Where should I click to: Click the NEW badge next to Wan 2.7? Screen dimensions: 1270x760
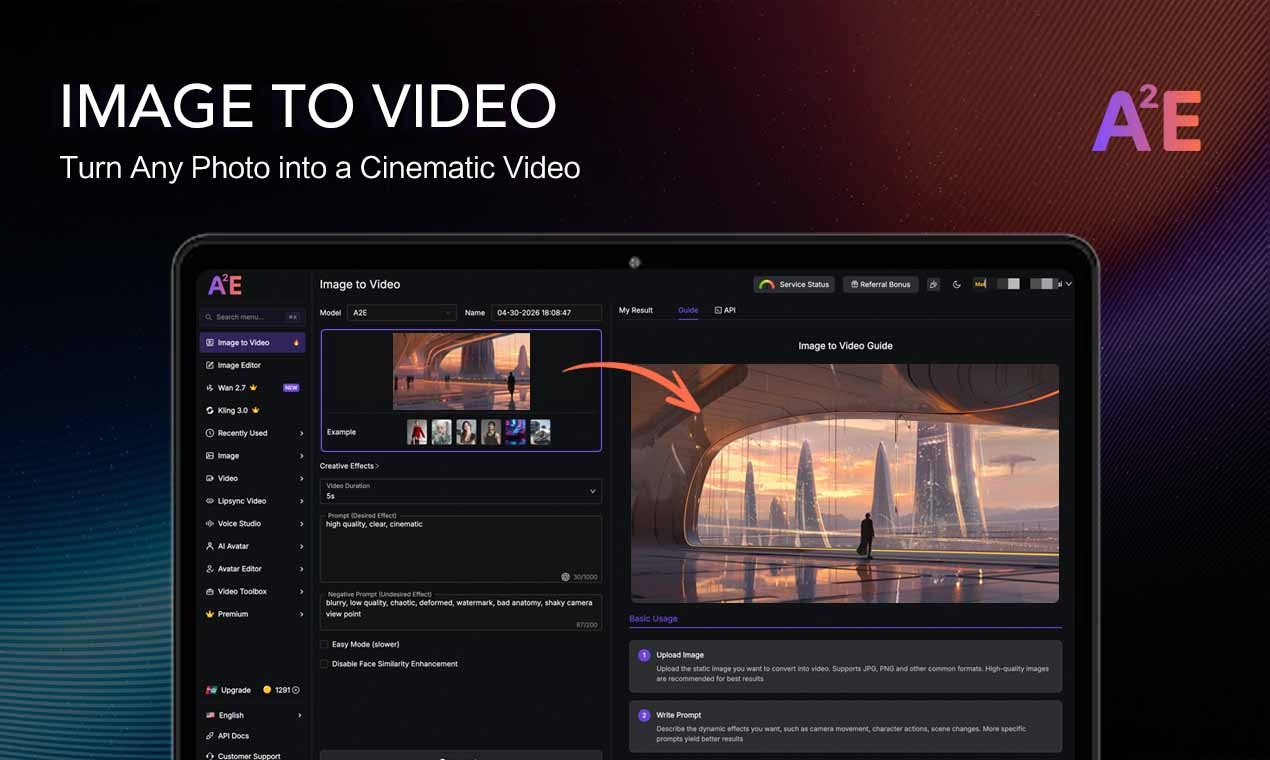click(291, 388)
